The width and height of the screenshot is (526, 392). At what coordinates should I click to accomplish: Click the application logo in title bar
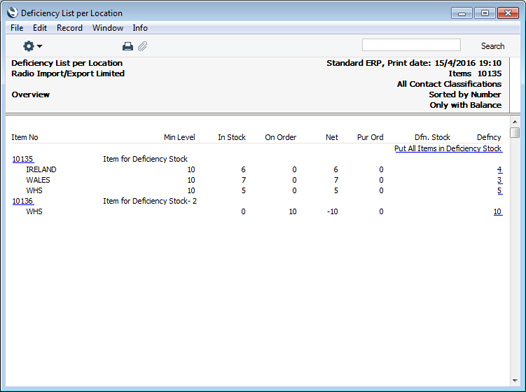coord(12,13)
